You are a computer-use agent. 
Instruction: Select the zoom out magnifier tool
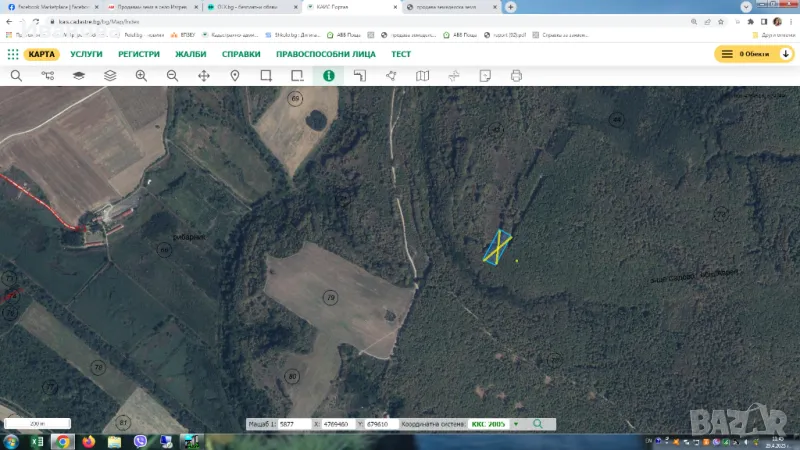(x=172, y=76)
